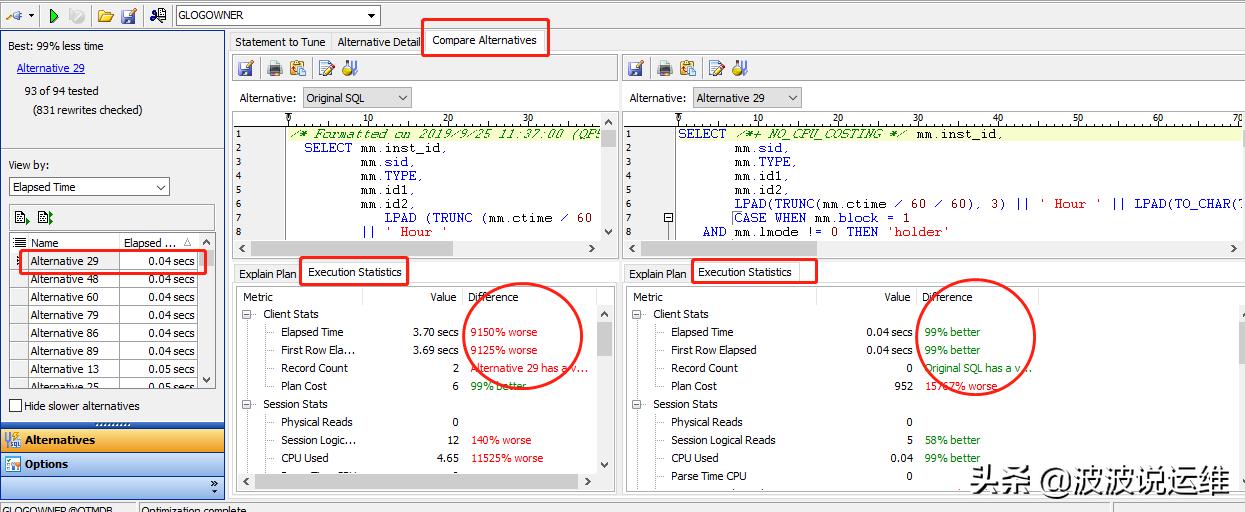Viewport: 1245px width, 512px height.
Task: Open right pane Explain Plan tab
Action: 657,273
